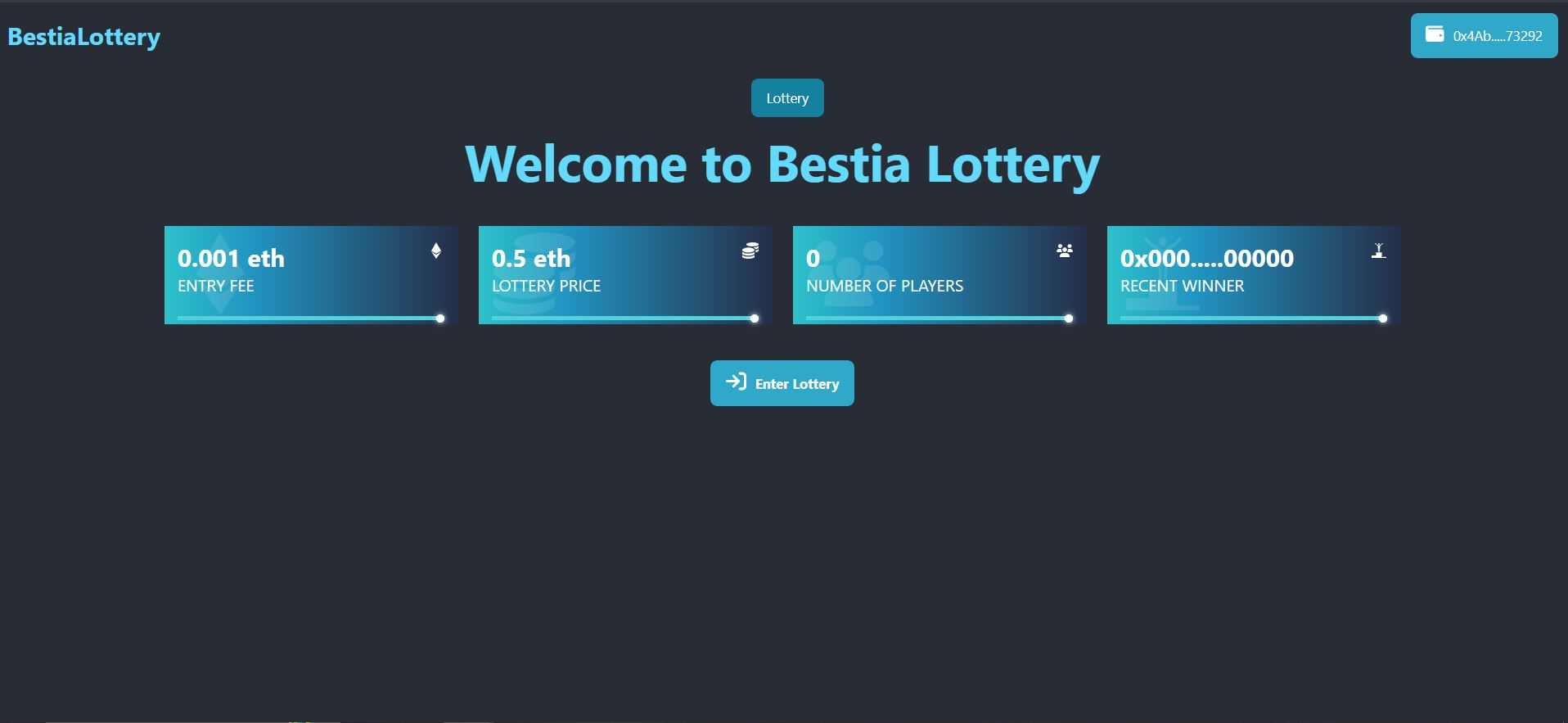Open the Lottery section at the top

[786, 97]
